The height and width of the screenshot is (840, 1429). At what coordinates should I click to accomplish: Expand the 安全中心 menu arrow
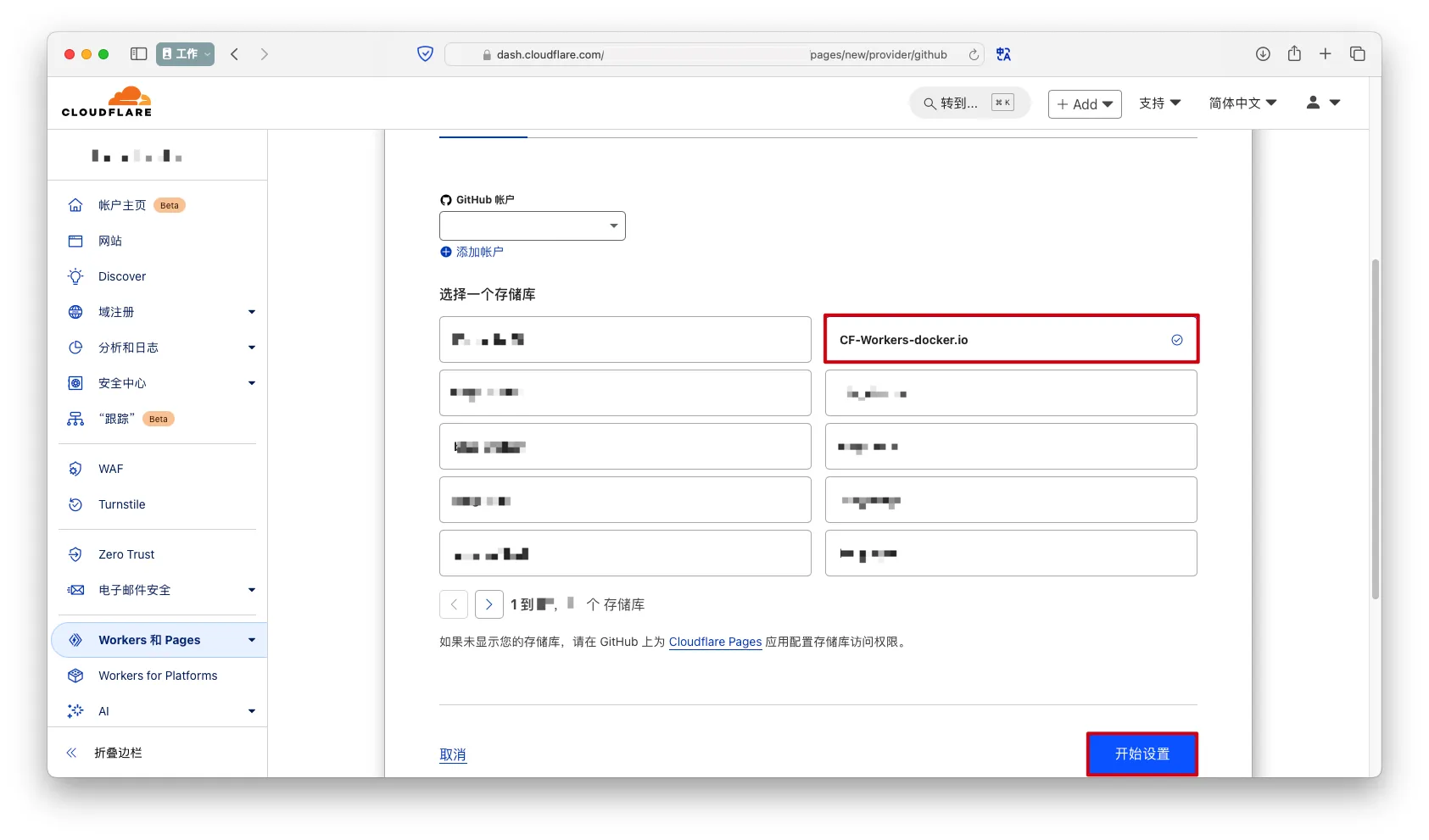tap(252, 383)
